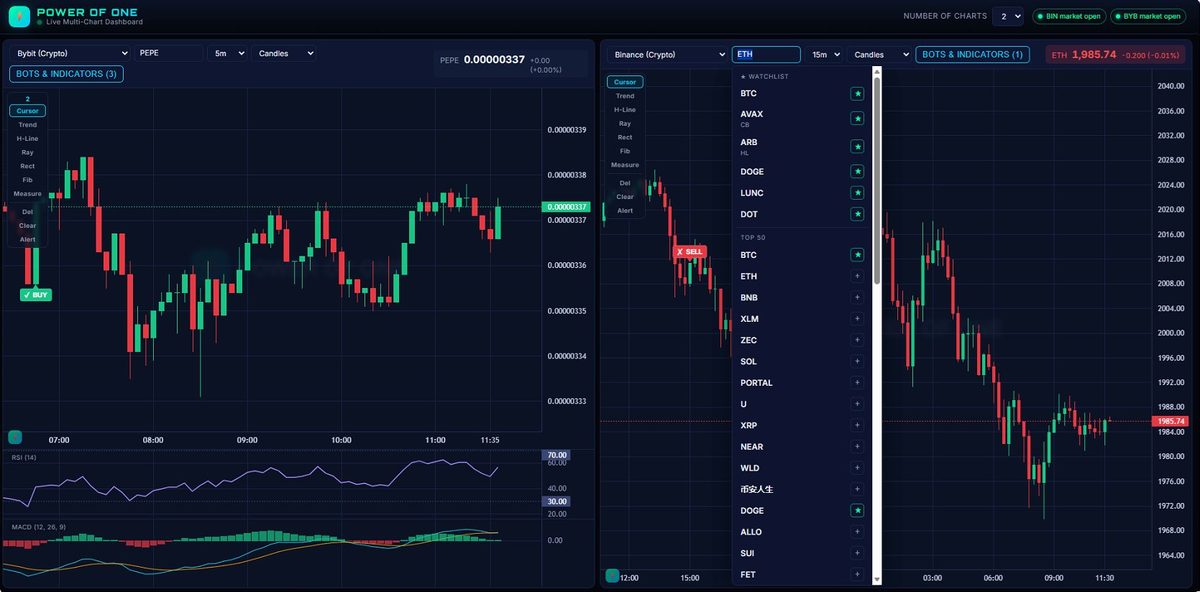The image size is (1200, 592).
Task: Add WLD to watchlist with plus icon
Action: [x=857, y=468]
